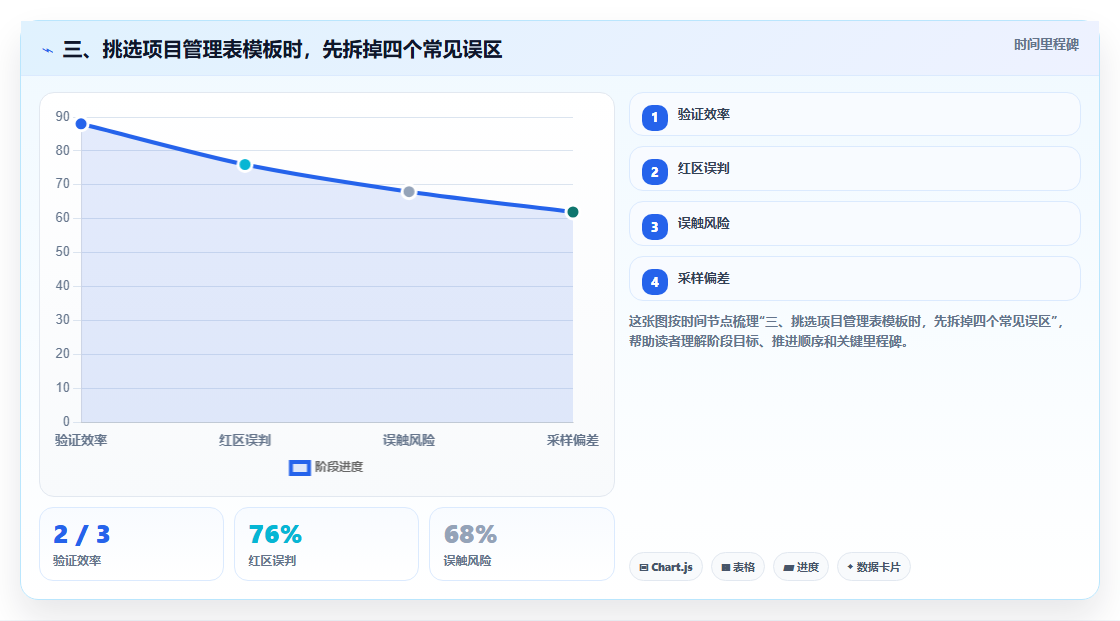The width and height of the screenshot is (1120, 621).
Task: Click the x-axis label 验证效率
Action: click(x=81, y=440)
